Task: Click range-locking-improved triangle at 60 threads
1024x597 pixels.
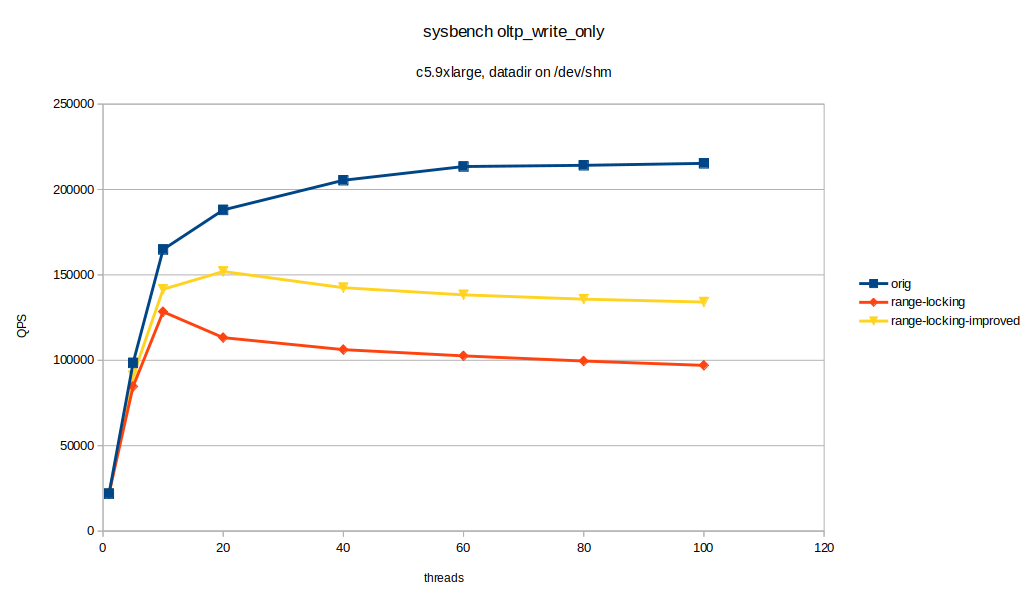Action: 463,295
